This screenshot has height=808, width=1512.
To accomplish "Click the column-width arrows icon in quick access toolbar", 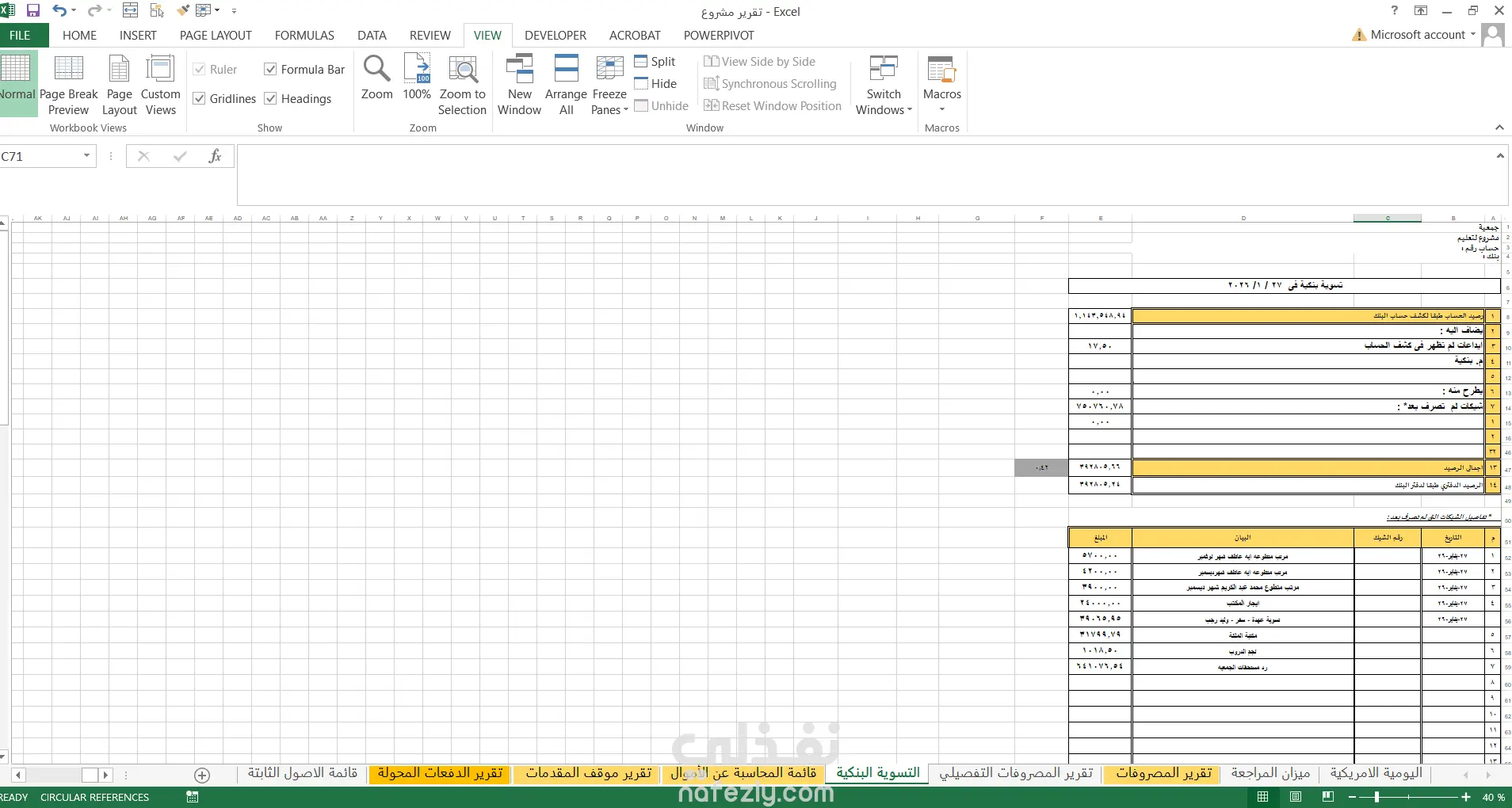I will tap(131, 11).
